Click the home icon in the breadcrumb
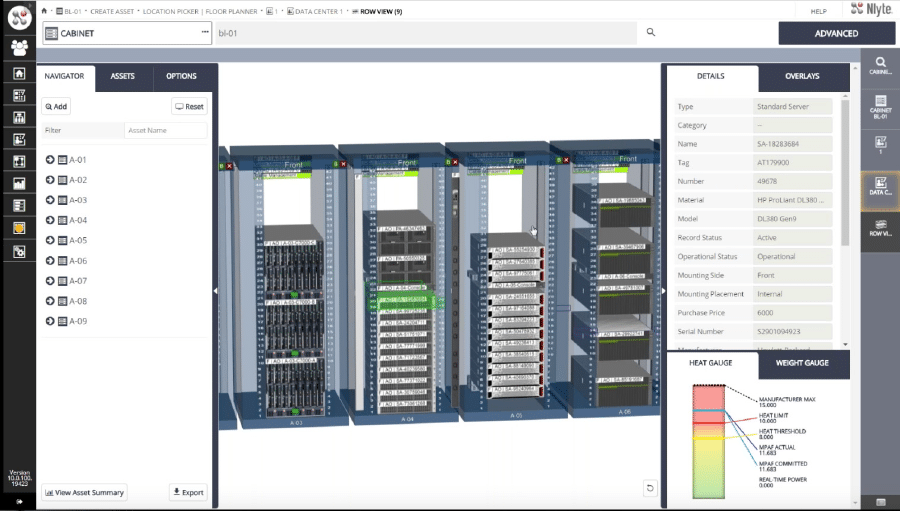The width and height of the screenshot is (900, 512). tap(45, 10)
